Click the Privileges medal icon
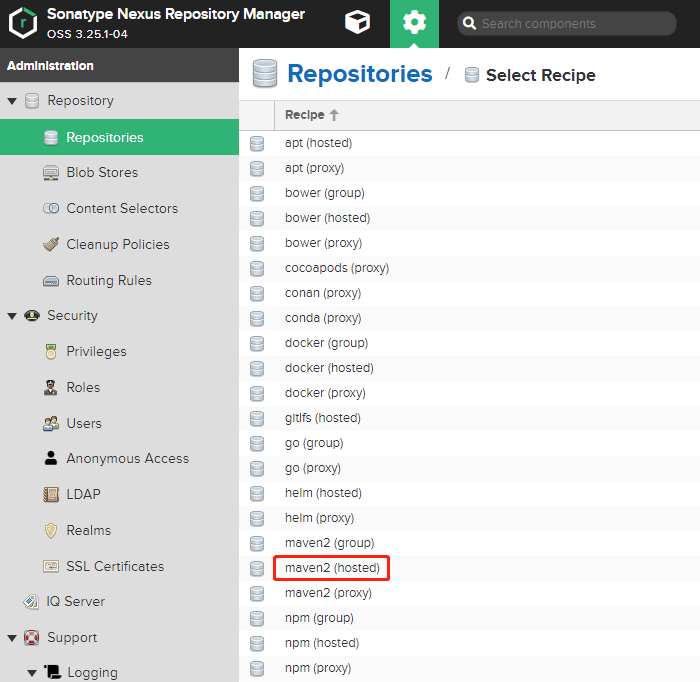The image size is (700, 682). tap(51, 352)
